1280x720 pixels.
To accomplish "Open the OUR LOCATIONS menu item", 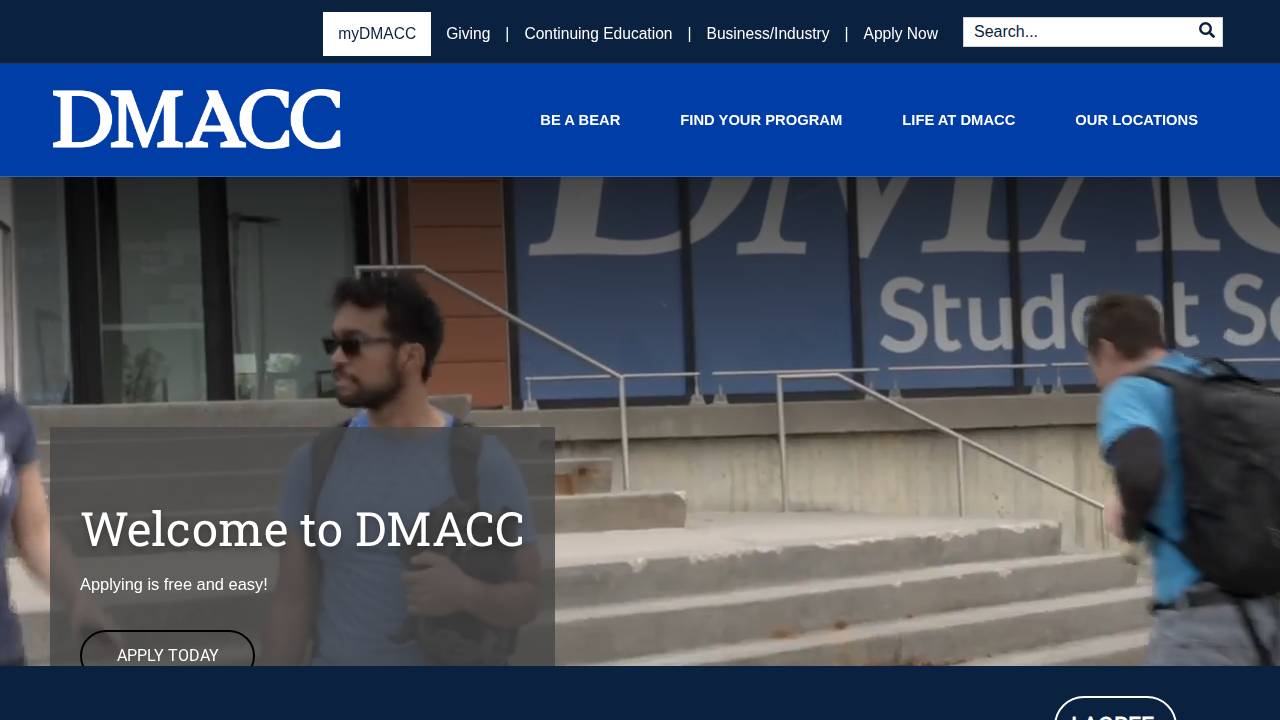I will [1136, 120].
